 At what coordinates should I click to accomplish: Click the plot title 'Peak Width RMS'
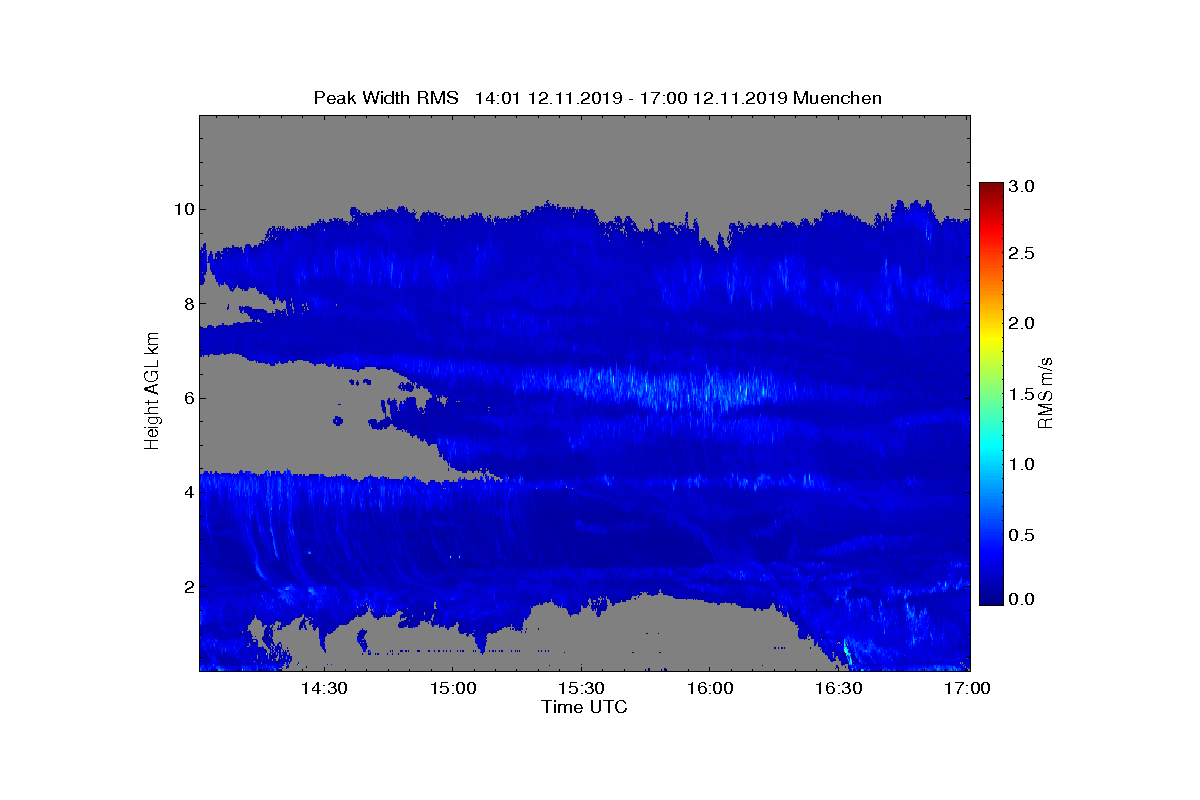coord(386,98)
